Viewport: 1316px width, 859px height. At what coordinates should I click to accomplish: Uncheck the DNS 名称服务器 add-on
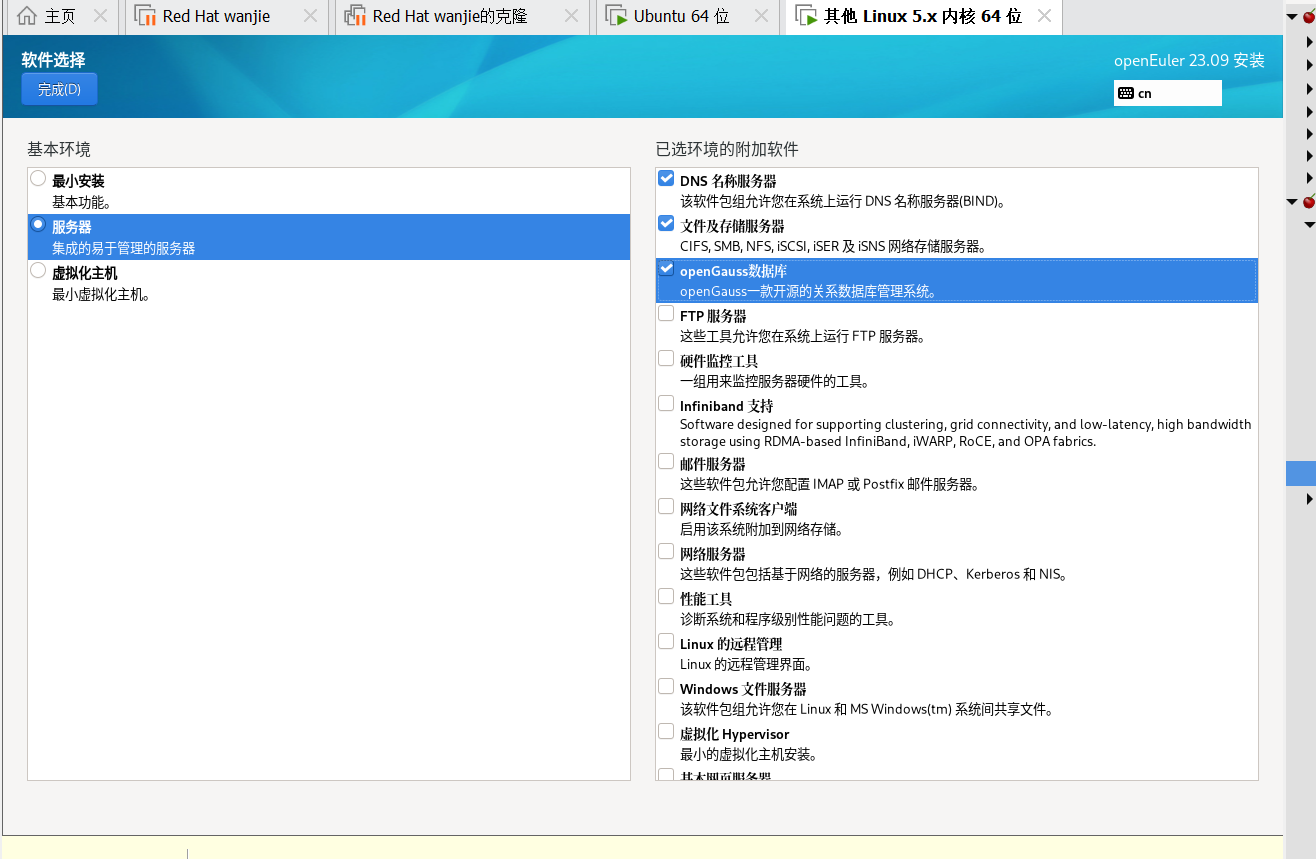pos(666,178)
